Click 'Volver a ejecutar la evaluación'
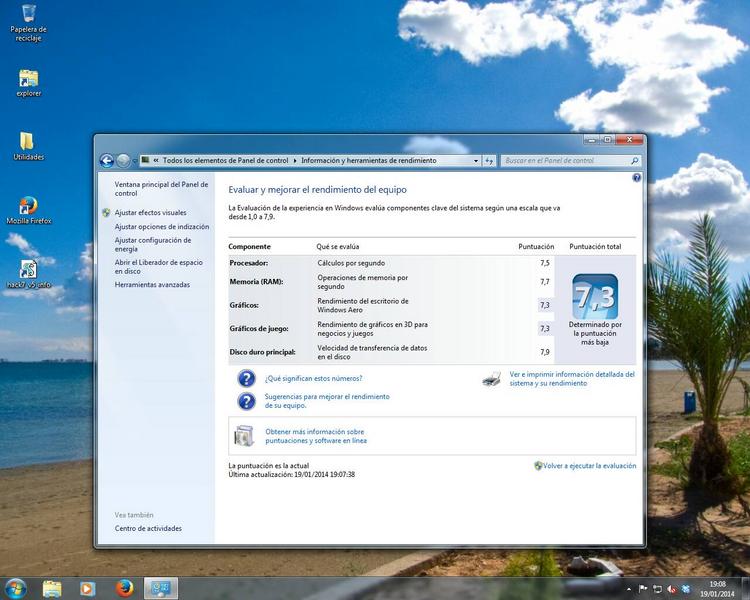The height and width of the screenshot is (600, 750). 589,466
